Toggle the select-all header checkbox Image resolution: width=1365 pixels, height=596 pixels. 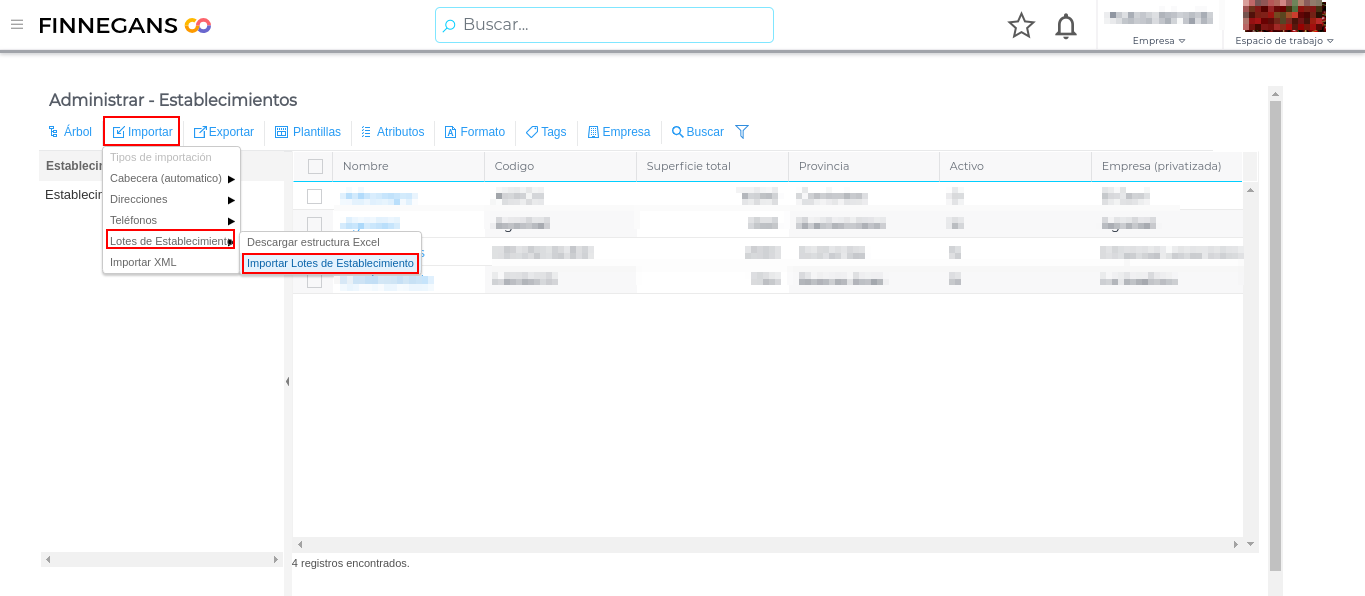pos(315,166)
